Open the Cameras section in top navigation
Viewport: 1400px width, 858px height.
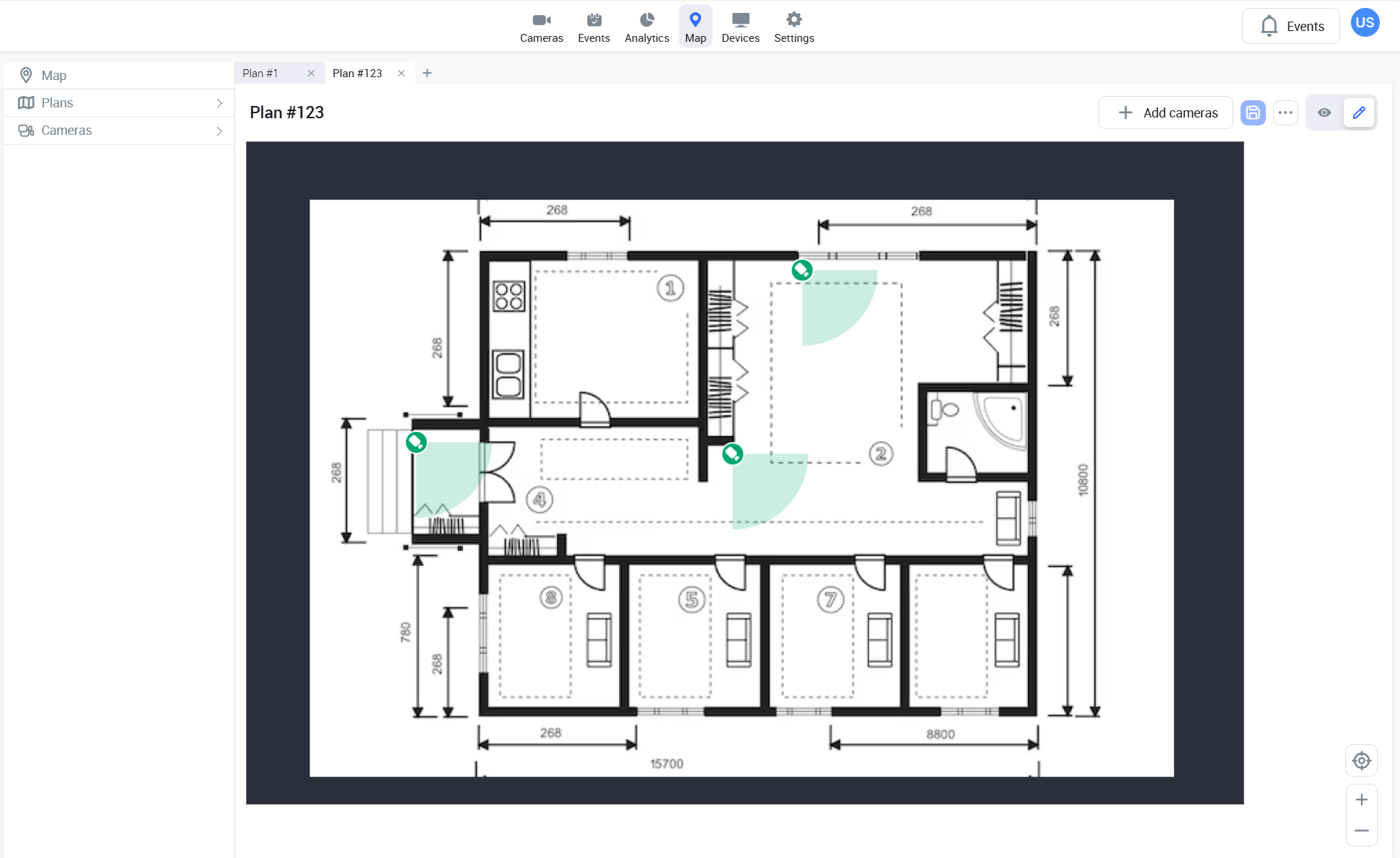click(541, 27)
